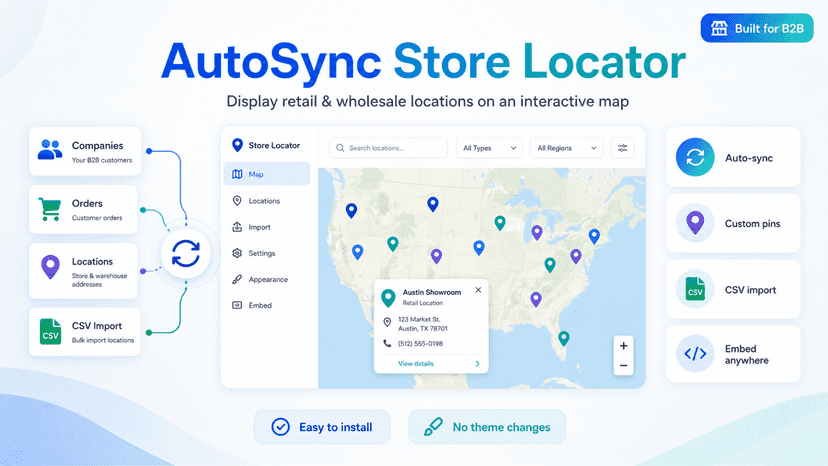Click the No theme changes brush icon
Image resolution: width=828 pixels, height=466 pixels.
coord(433,427)
